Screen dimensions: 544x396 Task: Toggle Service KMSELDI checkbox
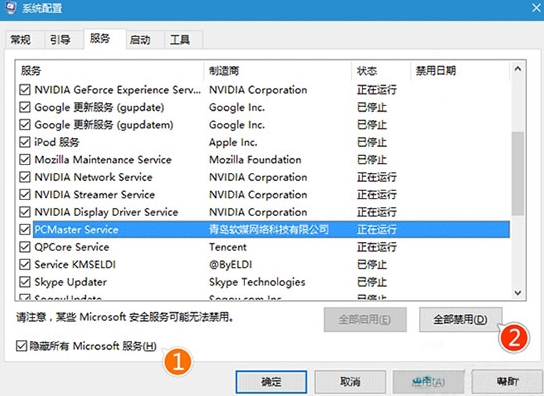pyautogui.click(x=25, y=264)
